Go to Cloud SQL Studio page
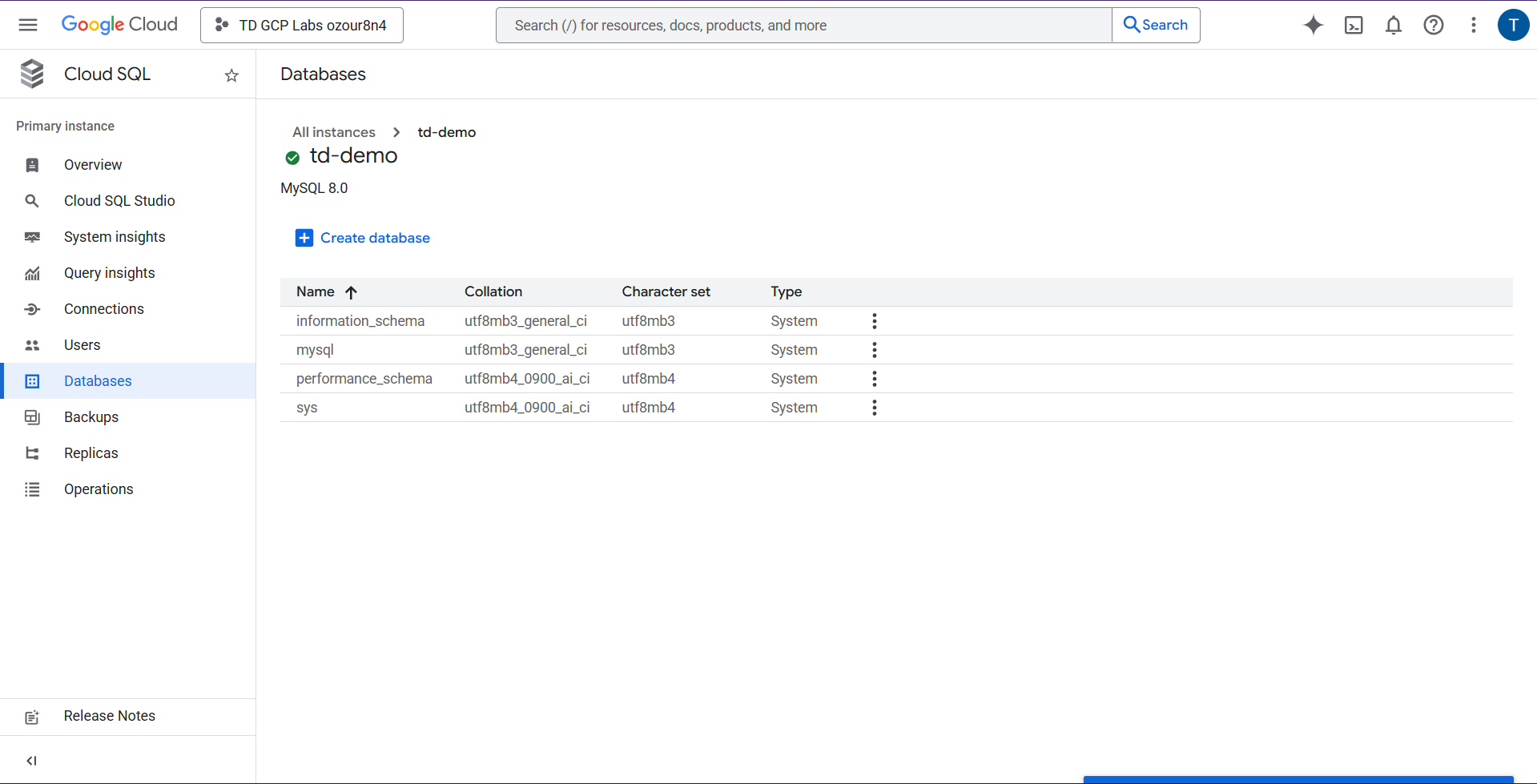The width and height of the screenshot is (1537, 784). click(119, 201)
